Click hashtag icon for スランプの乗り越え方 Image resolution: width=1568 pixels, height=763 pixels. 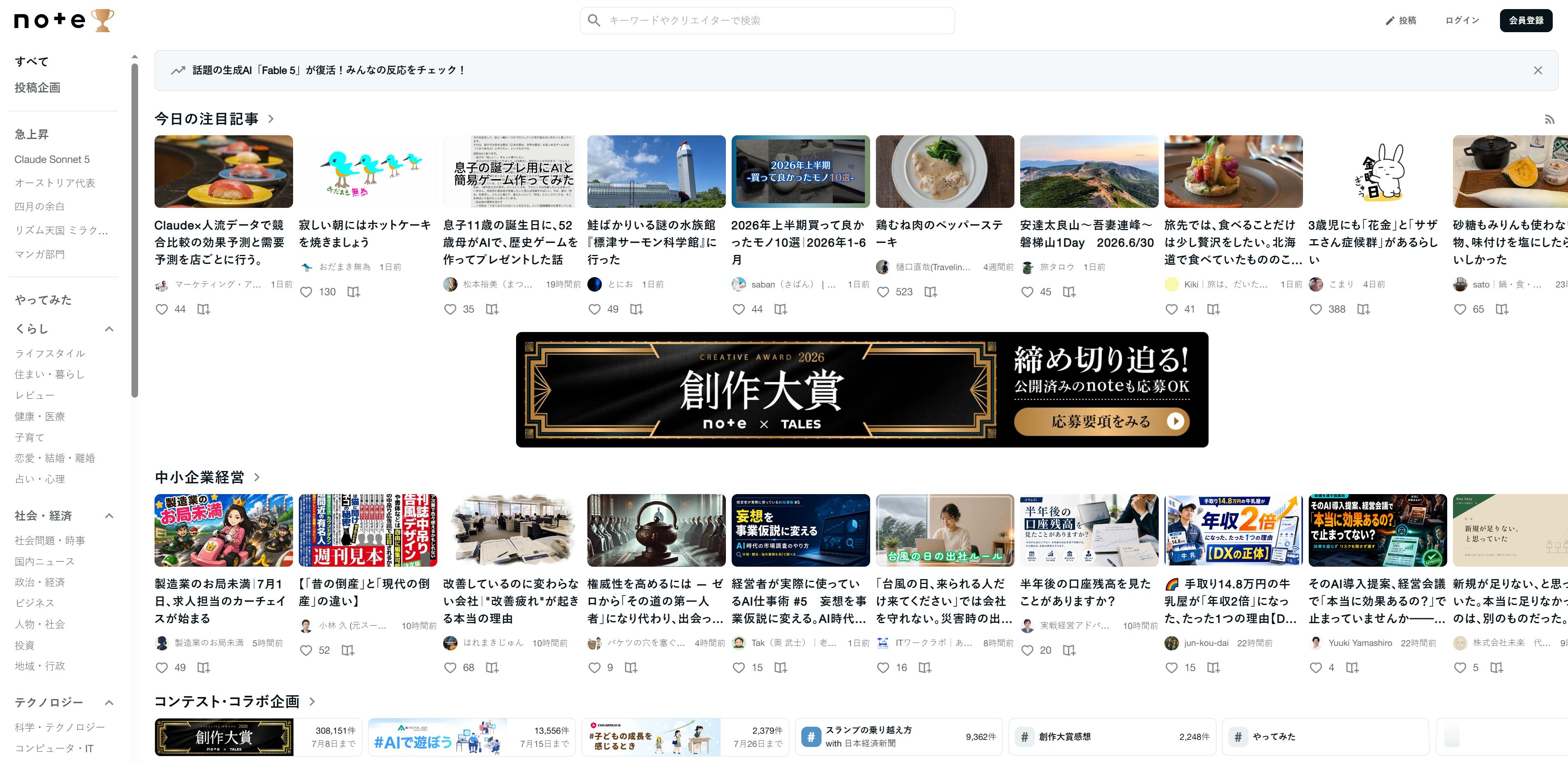point(811,737)
